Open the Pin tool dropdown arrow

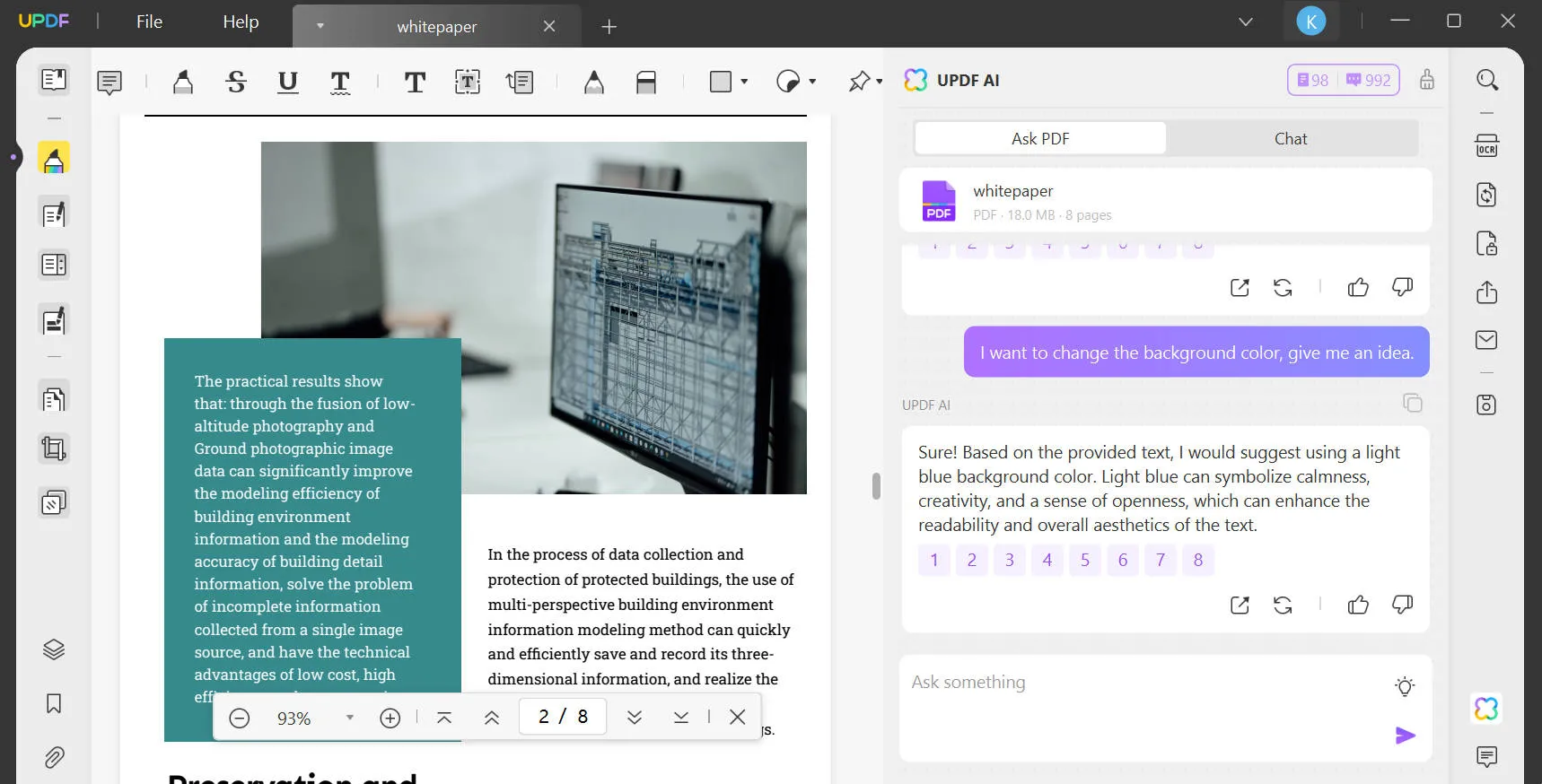(880, 82)
